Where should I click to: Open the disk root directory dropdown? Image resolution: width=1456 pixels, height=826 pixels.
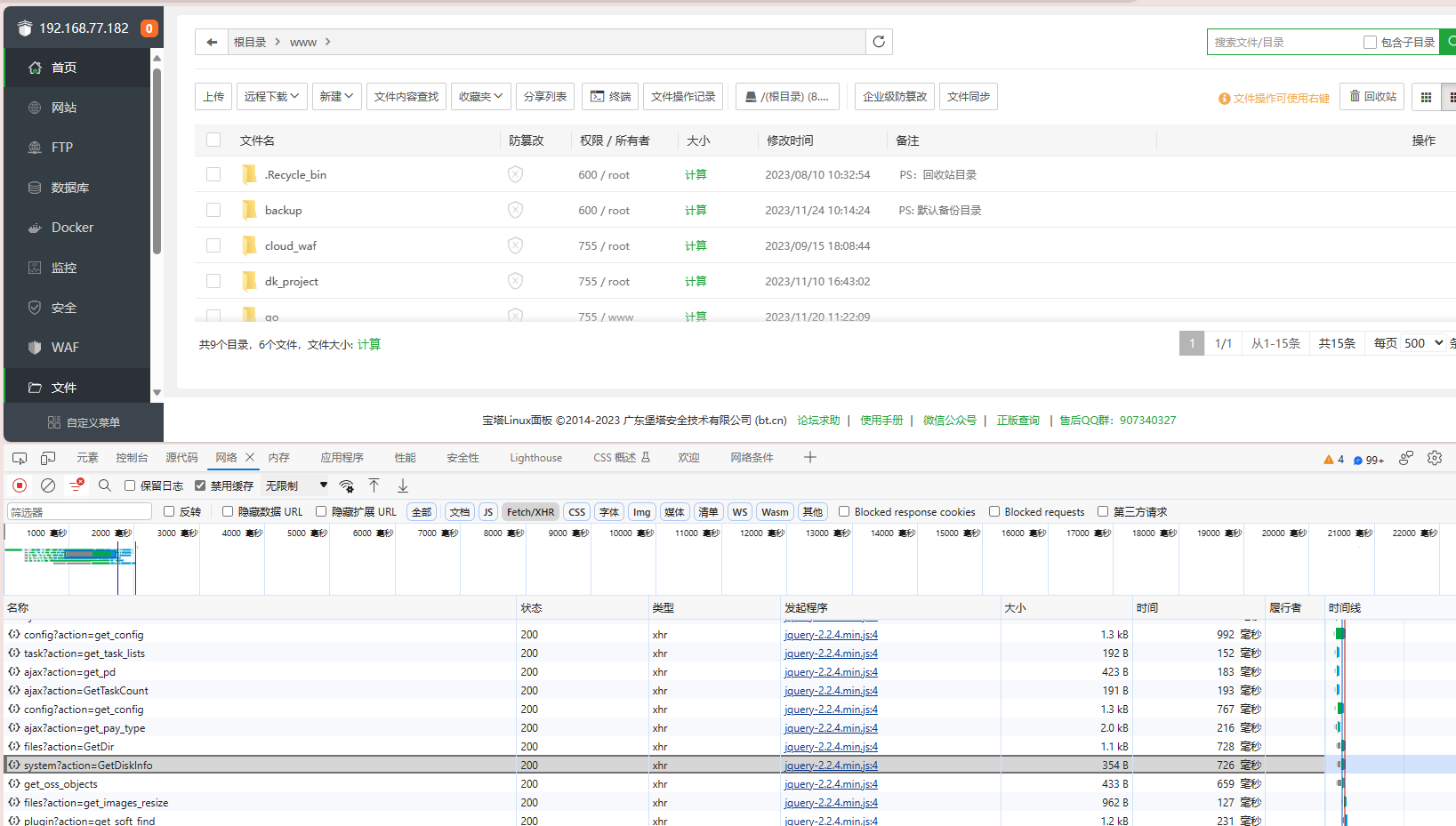(787, 97)
